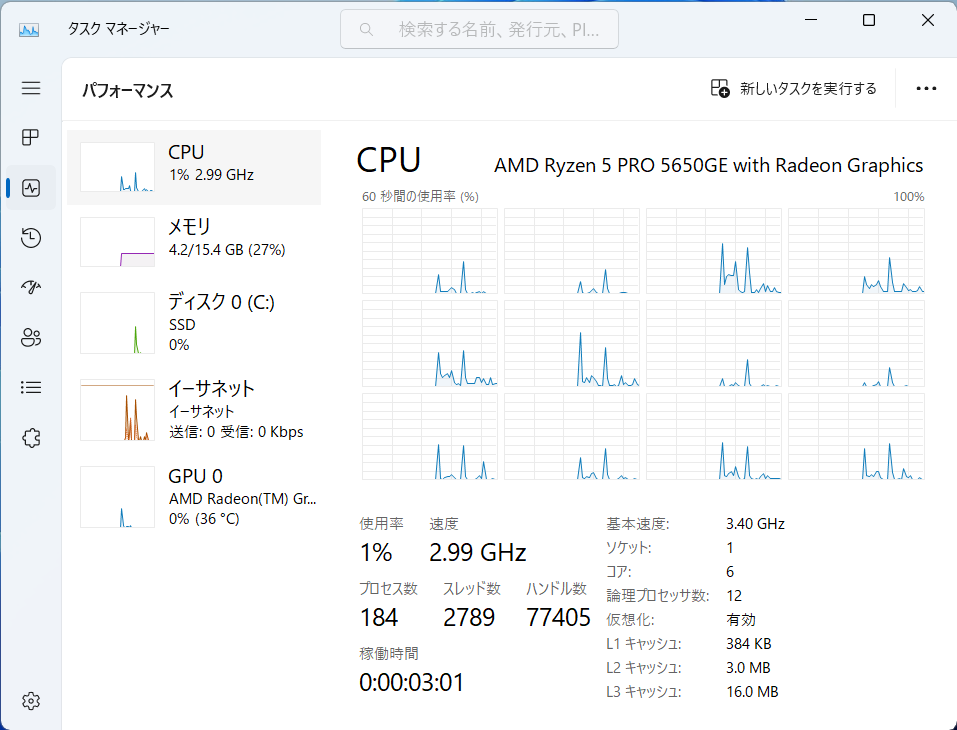Click the 100% axis label
Screen dimensions: 957x730
tap(909, 197)
